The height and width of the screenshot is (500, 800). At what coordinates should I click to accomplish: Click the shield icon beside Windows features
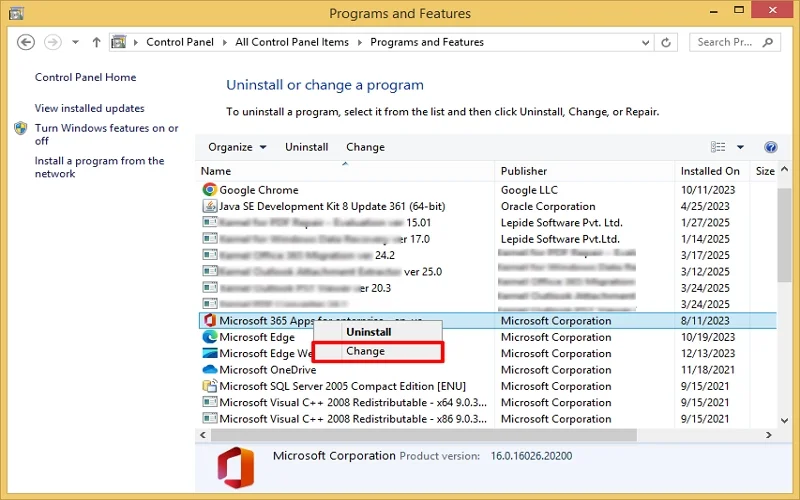(x=21, y=128)
